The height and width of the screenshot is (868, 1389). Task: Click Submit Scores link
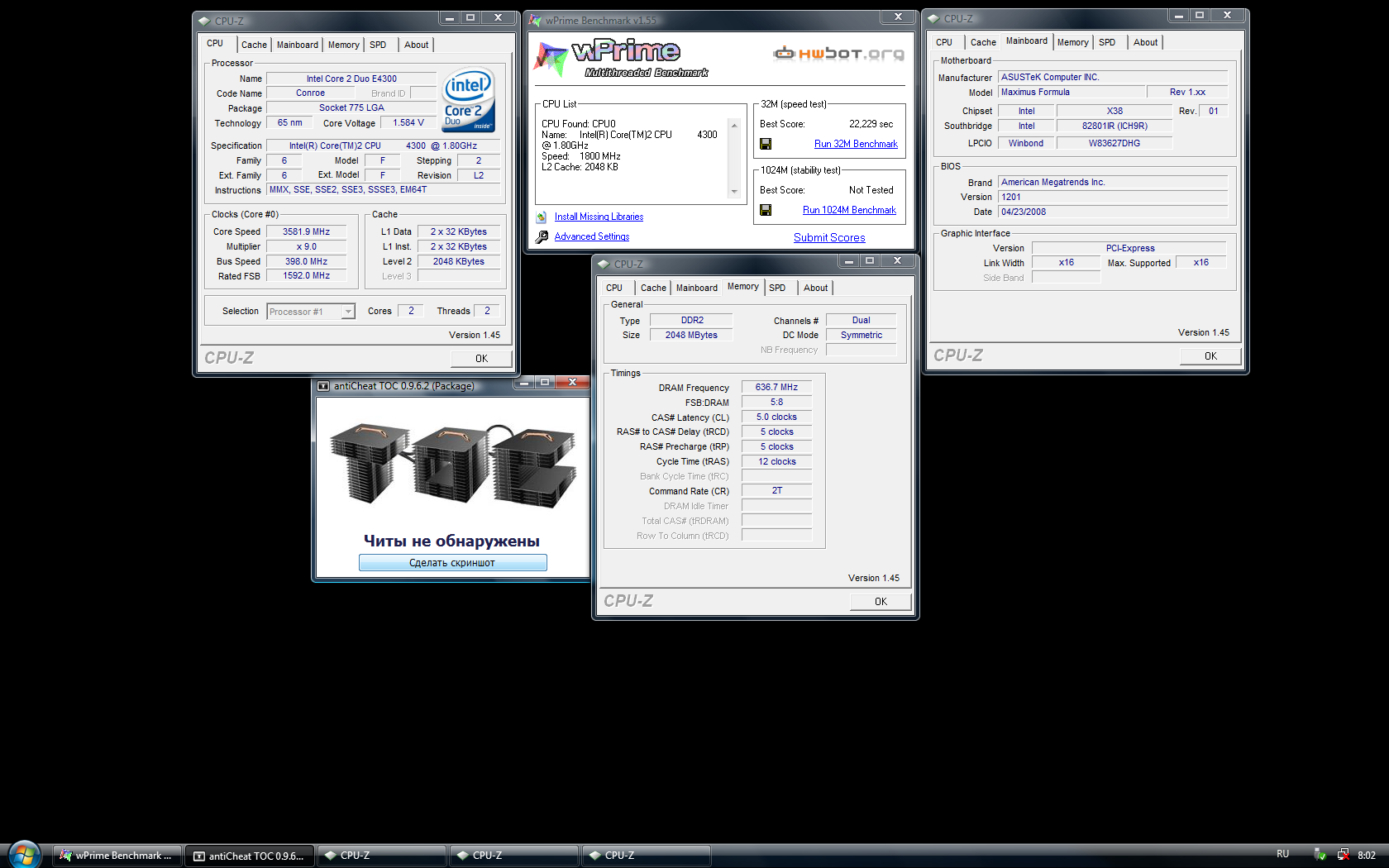[x=829, y=237]
